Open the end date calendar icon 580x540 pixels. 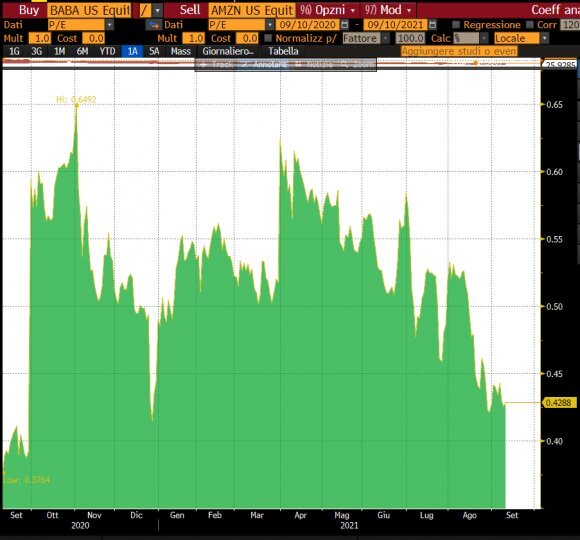coord(432,25)
